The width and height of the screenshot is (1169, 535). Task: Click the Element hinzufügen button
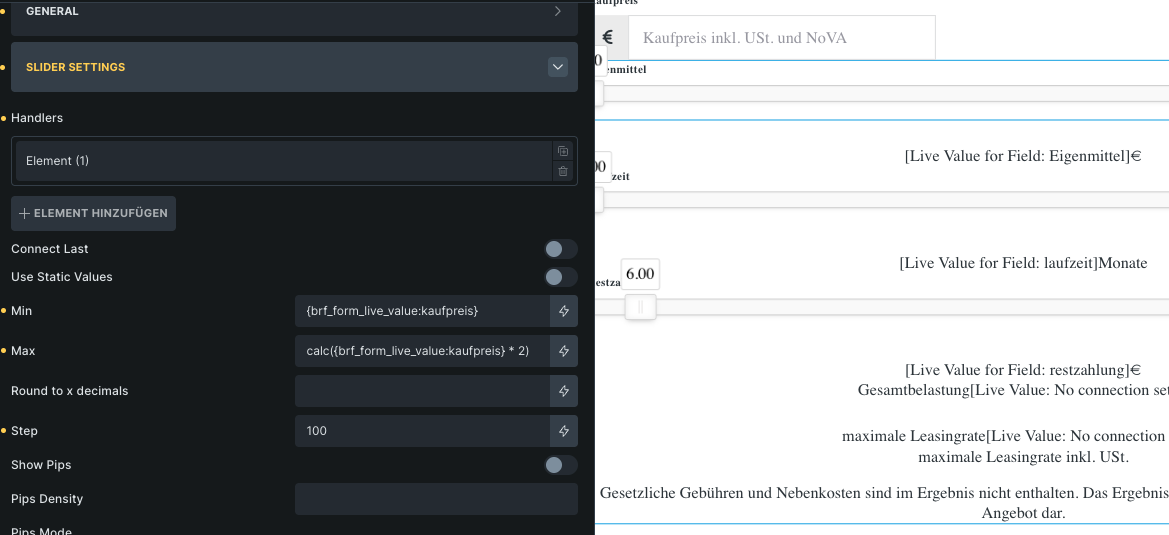(93, 213)
